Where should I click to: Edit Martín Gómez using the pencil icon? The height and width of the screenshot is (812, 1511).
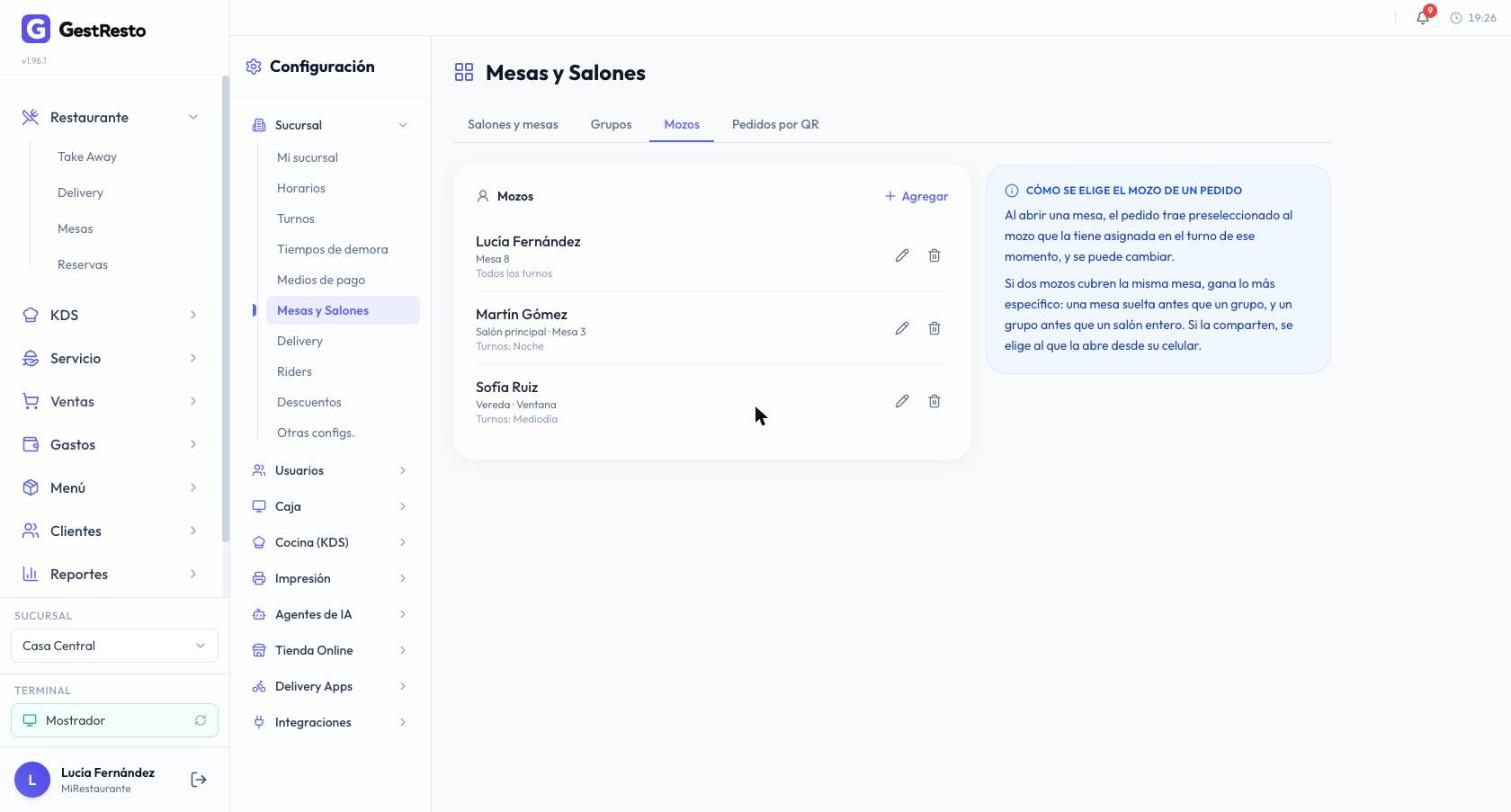902,329
